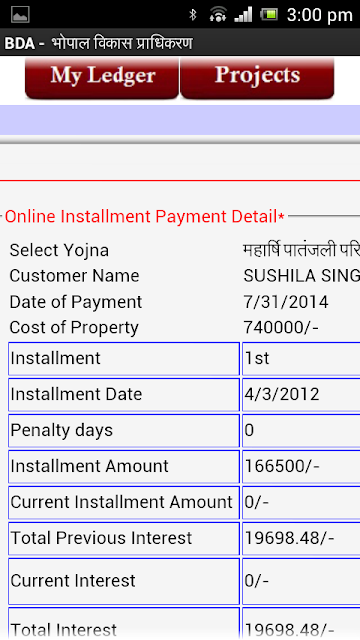Image resolution: width=360 pixels, height=640 pixels.
Task: Tap the SUSHILA SING customer name value
Action: [302, 276]
